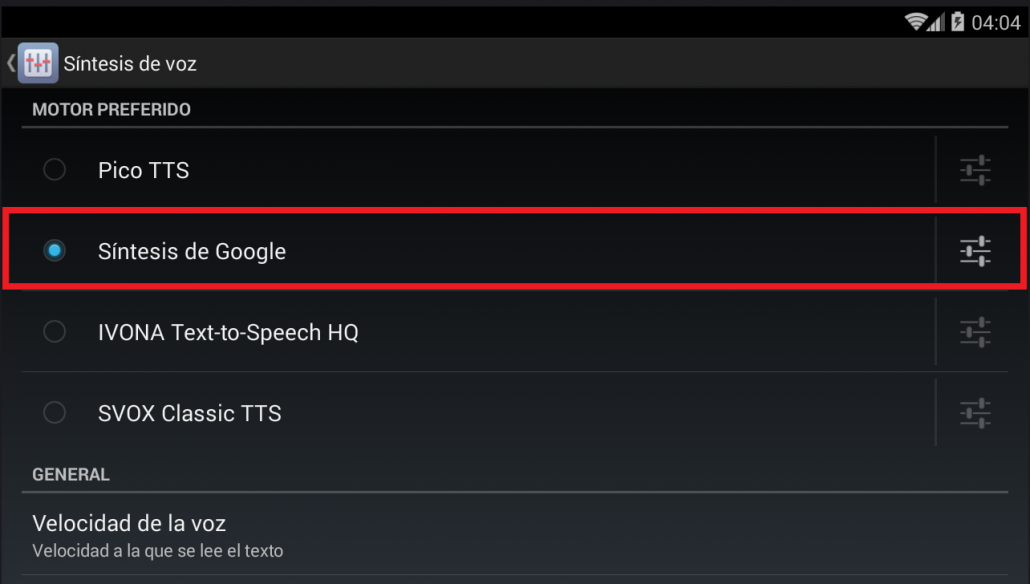The height and width of the screenshot is (584, 1030).
Task: Tap the clock showing 04:04
Action: 996,23
